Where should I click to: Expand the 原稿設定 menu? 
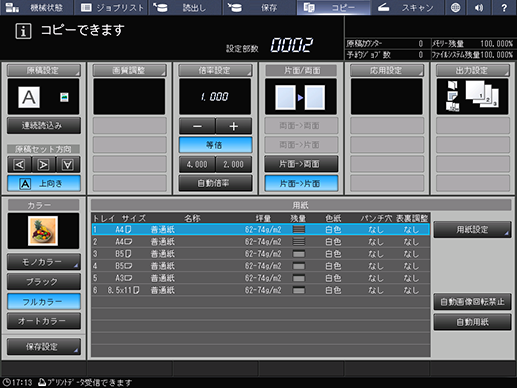point(44,70)
